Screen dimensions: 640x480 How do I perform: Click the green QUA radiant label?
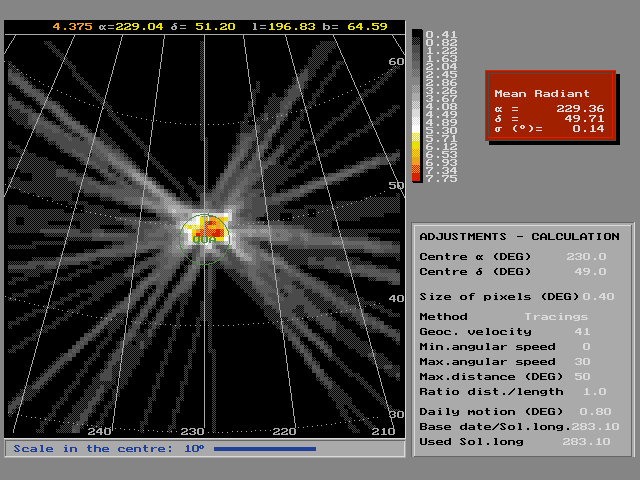[x=204, y=240]
